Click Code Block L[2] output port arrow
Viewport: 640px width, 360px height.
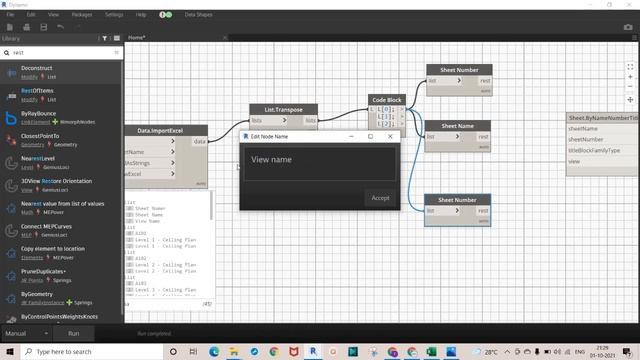(402, 124)
